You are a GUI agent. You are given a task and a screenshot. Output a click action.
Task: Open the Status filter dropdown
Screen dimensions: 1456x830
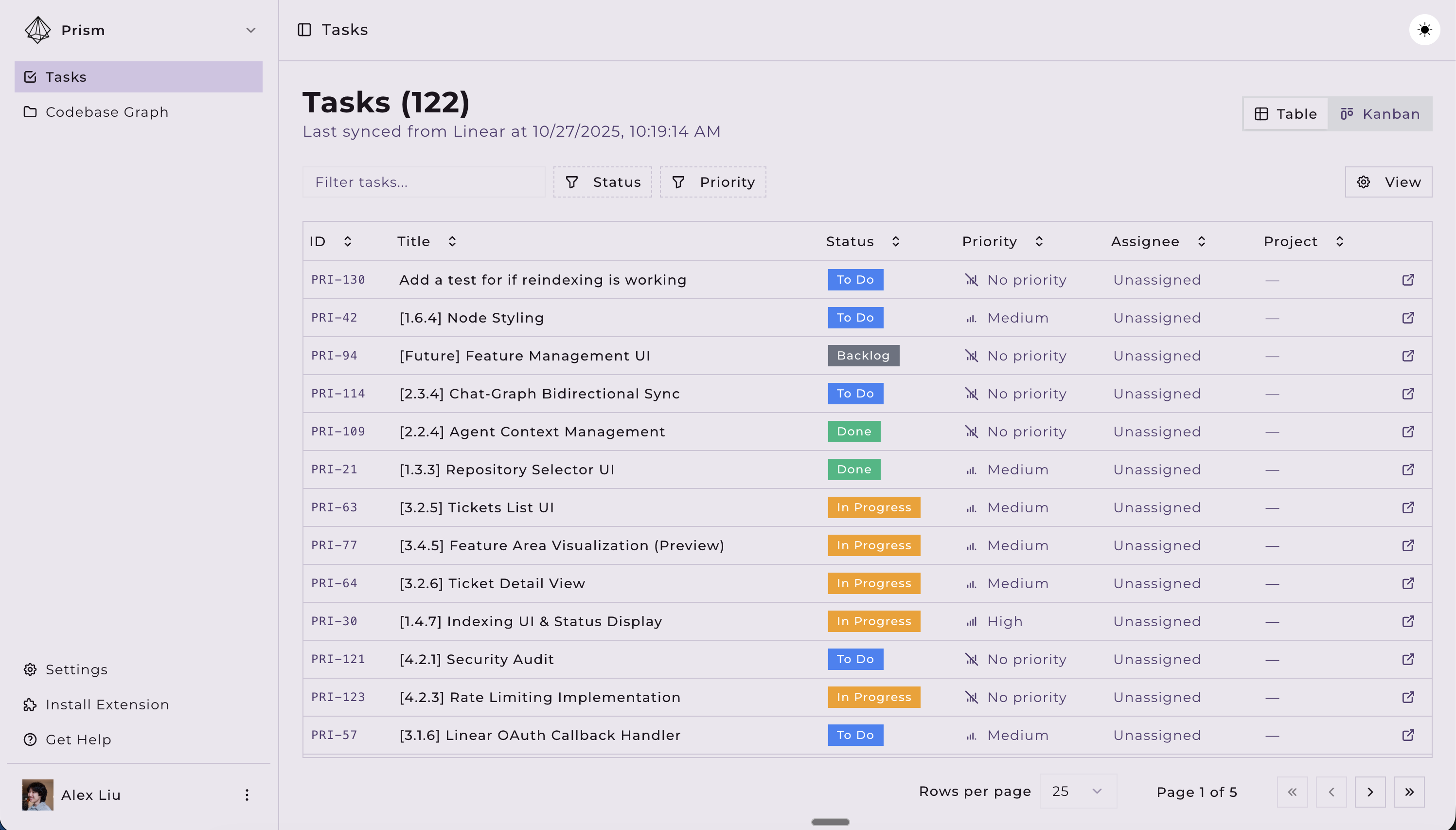pos(603,182)
